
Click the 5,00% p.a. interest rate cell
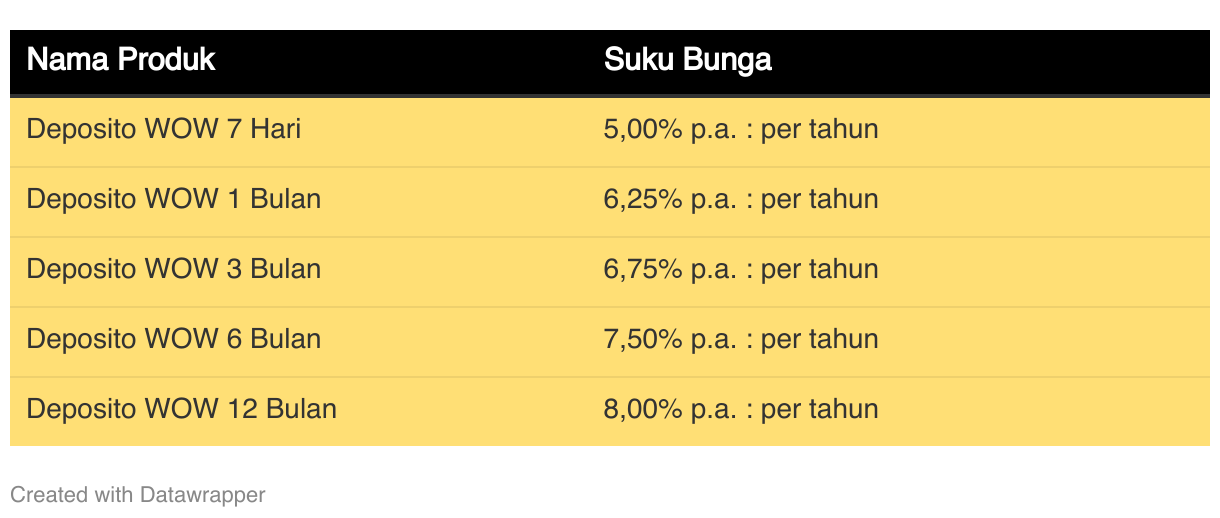click(x=741, y=130)
